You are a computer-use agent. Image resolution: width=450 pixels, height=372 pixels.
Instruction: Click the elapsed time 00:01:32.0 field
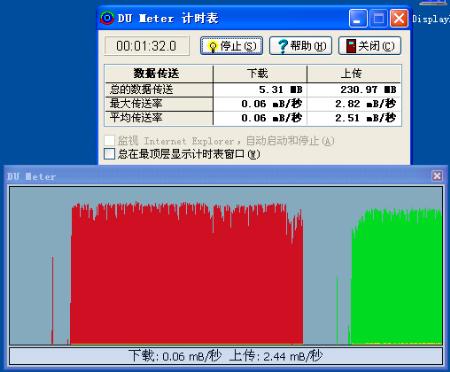[x=147, y=46]
